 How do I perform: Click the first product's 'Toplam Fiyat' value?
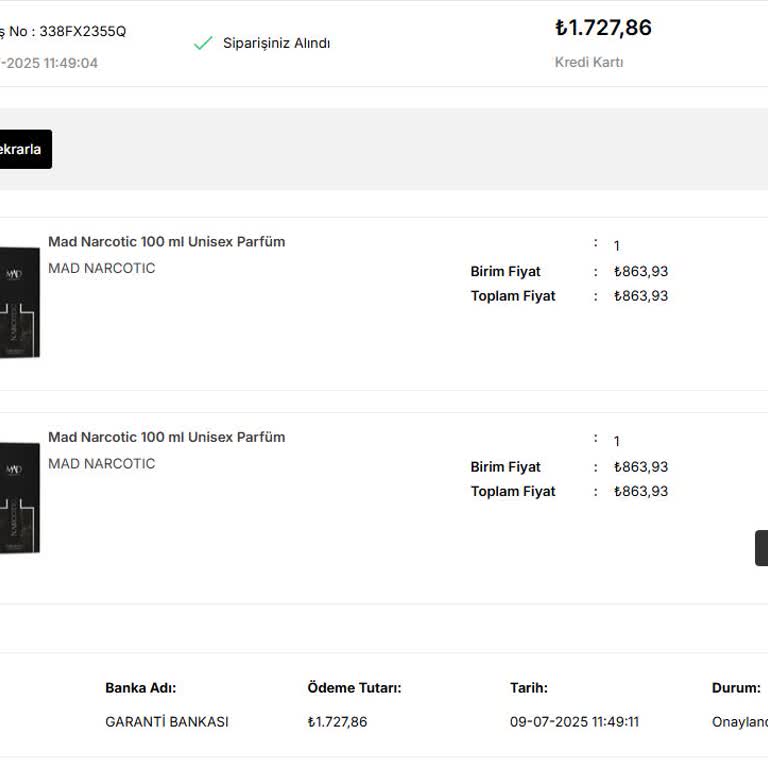point(641,296)
